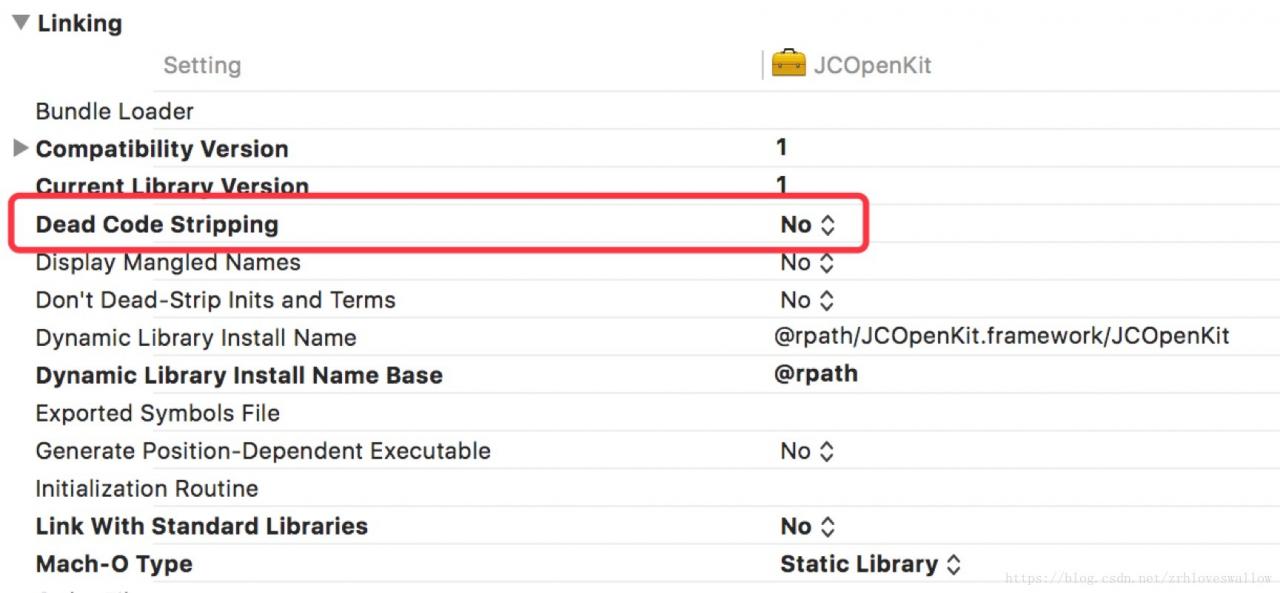This screenshot has width=1280, height=593.
Task: Open the Dead Code Stripping dropdown
Action: coord(807,225)
